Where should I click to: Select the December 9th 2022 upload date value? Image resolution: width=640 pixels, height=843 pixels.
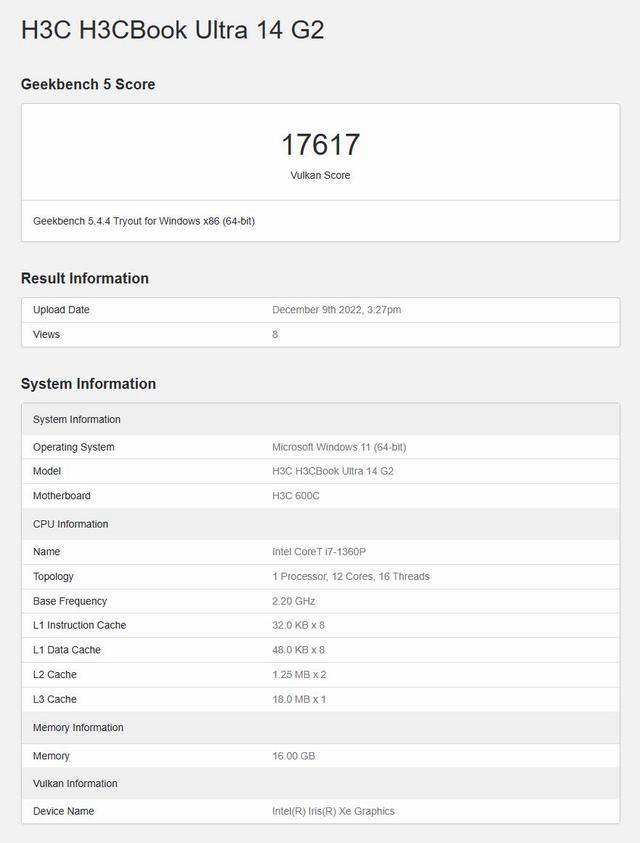tap(336, 310)
